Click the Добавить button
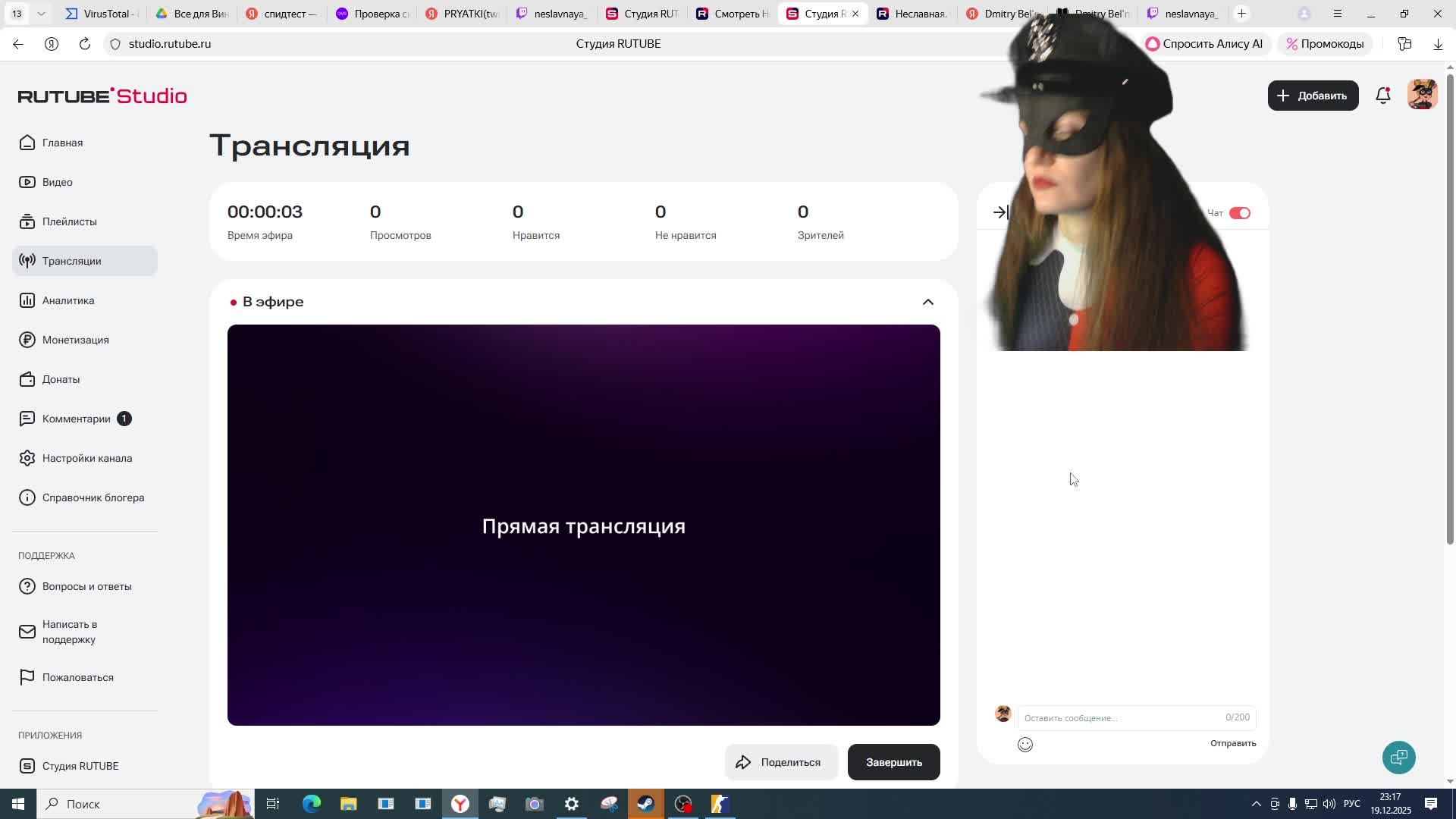Viewport: 1456px width, 819px height. (1313, 96)
